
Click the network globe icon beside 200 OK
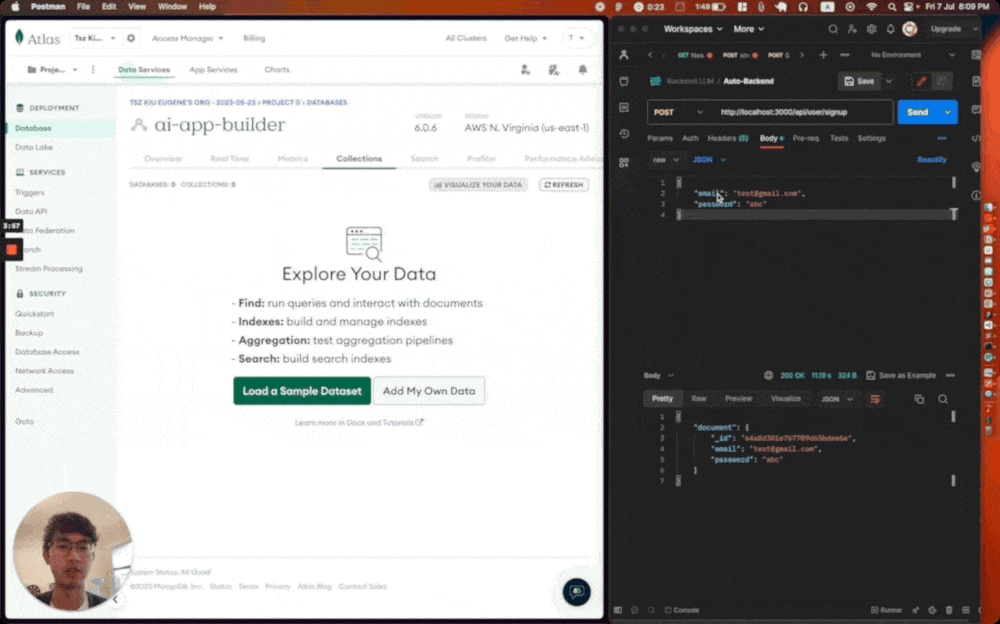(768, 375)
